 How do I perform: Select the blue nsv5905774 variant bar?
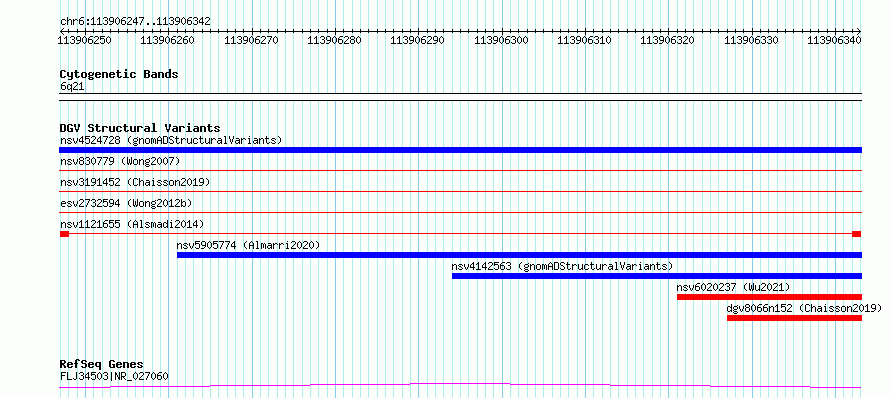pos(519,255)
